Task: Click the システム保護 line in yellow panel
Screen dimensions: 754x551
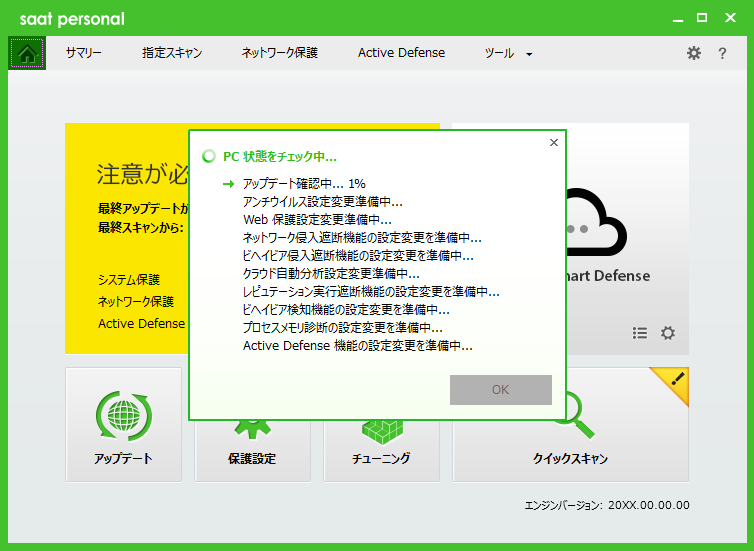Action: (129, 280)
